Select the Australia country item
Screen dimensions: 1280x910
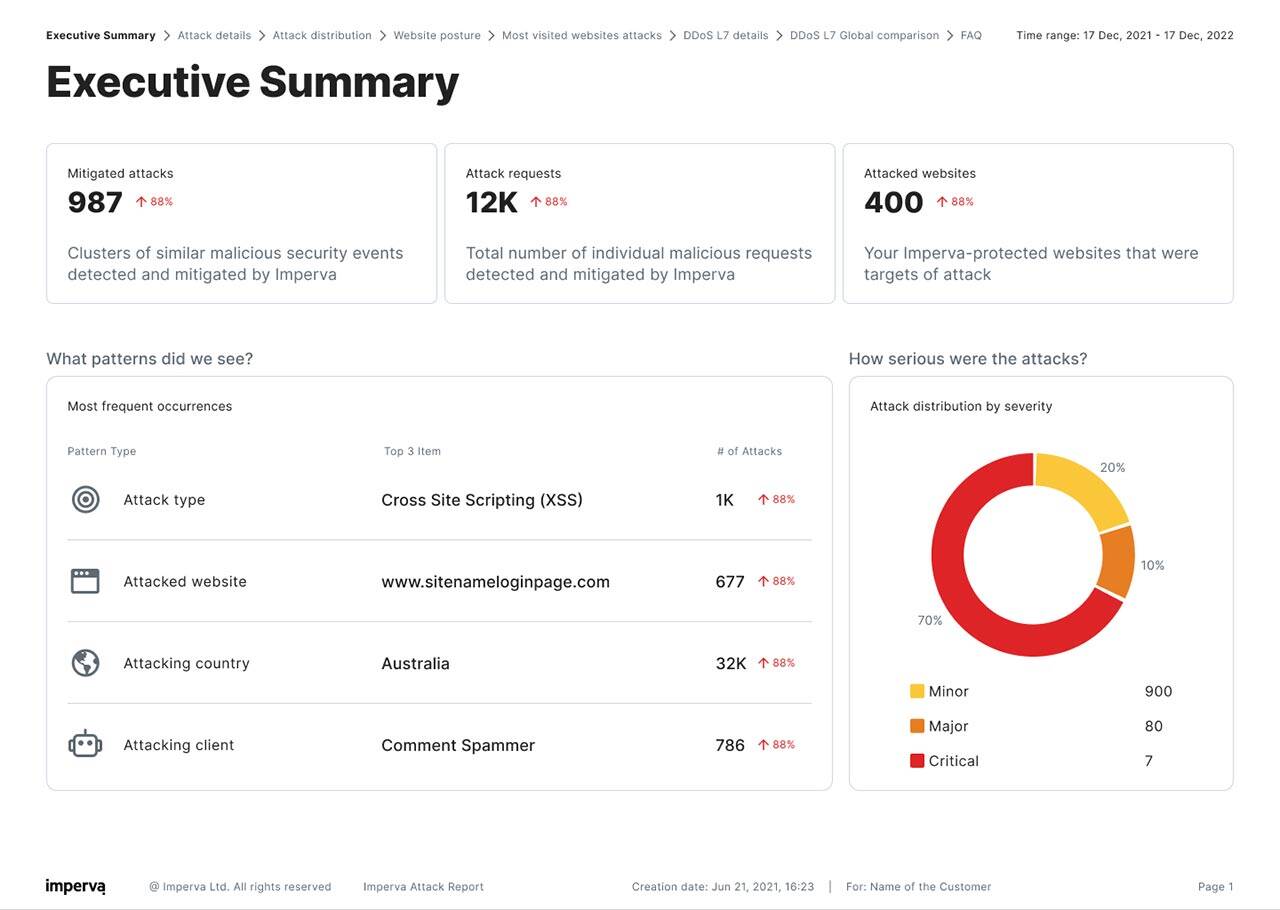[415, 664]
